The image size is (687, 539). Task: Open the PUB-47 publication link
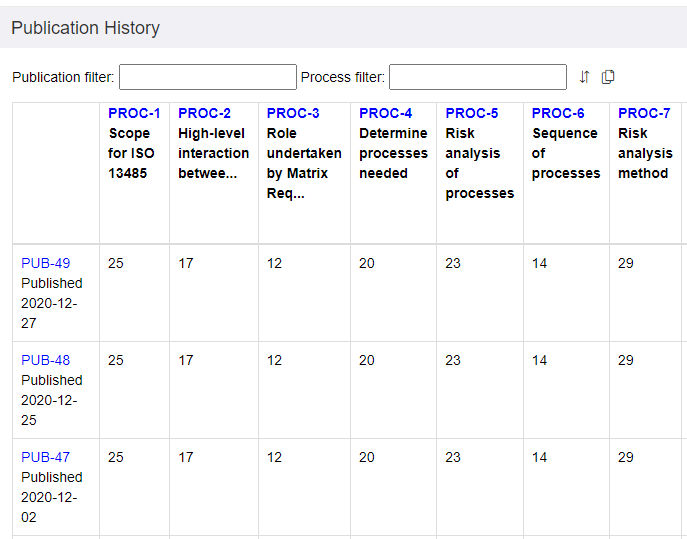pos(46,457)
